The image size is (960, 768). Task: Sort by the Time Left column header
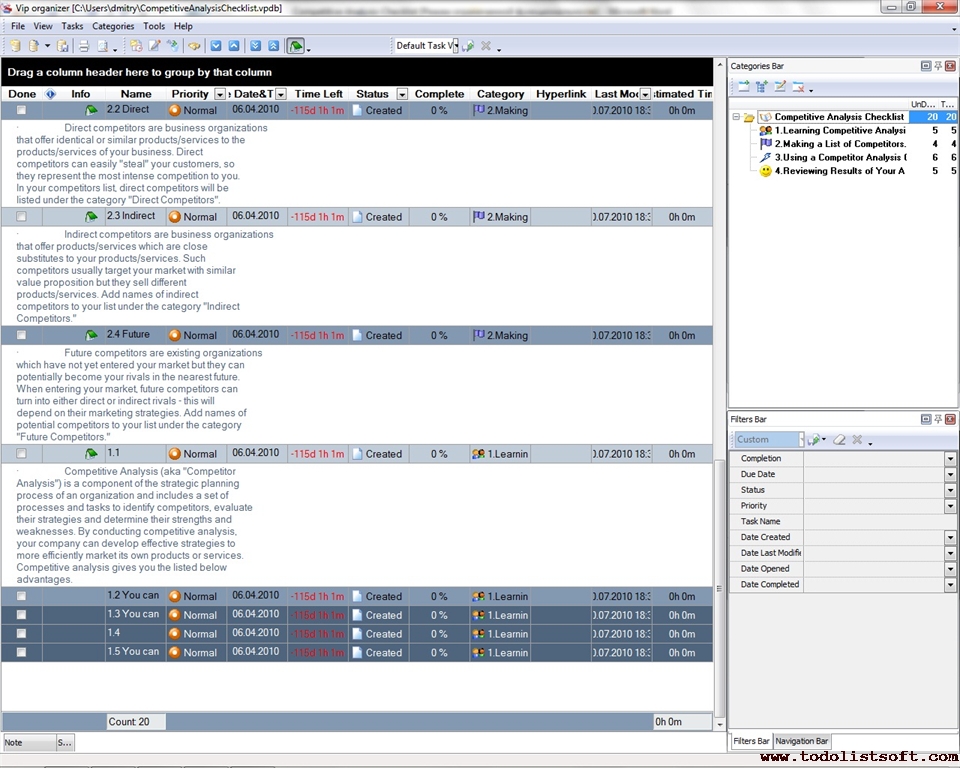click(x=318, y=94)
